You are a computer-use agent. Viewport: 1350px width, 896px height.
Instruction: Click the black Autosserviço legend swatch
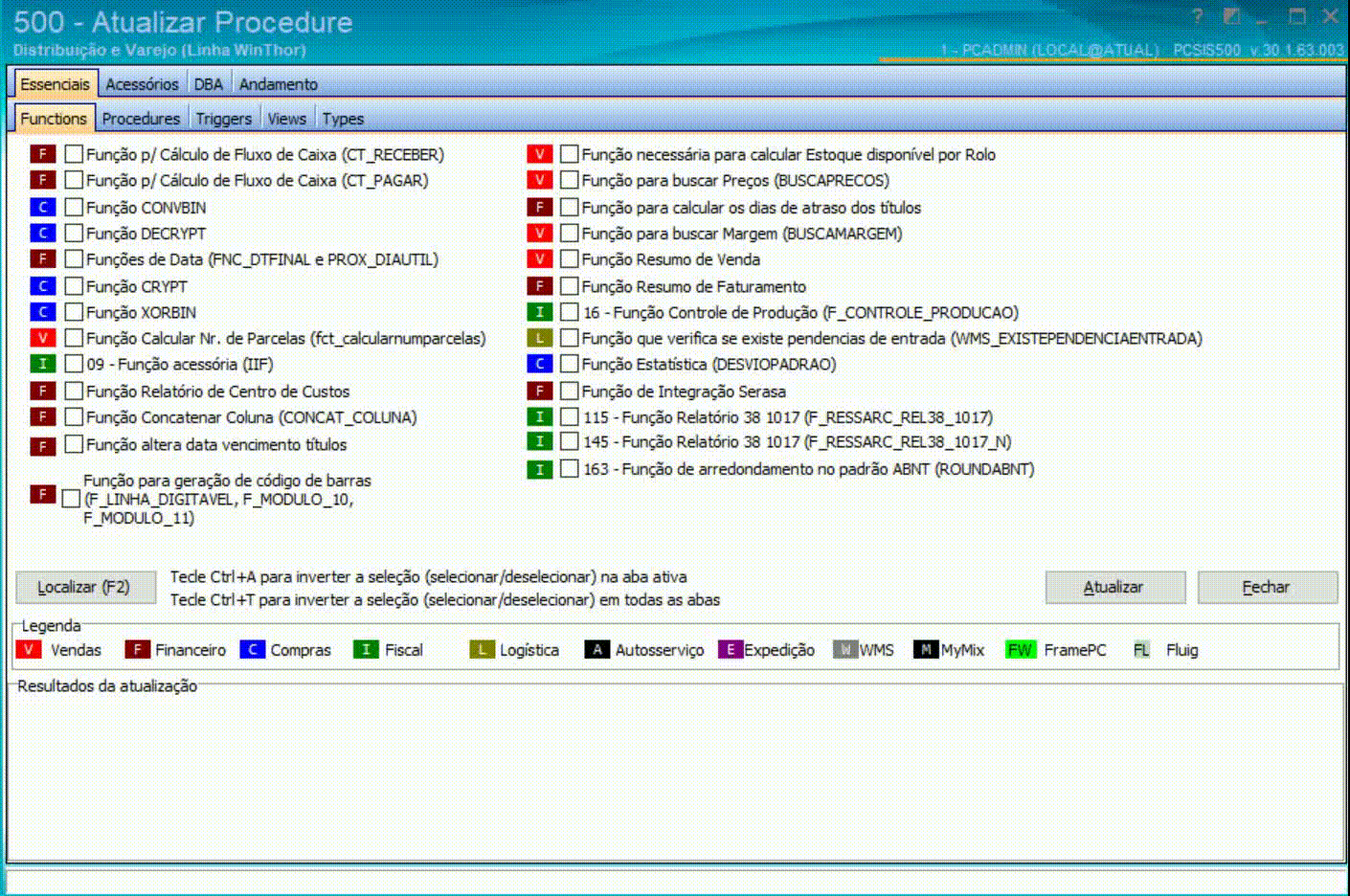596,650
